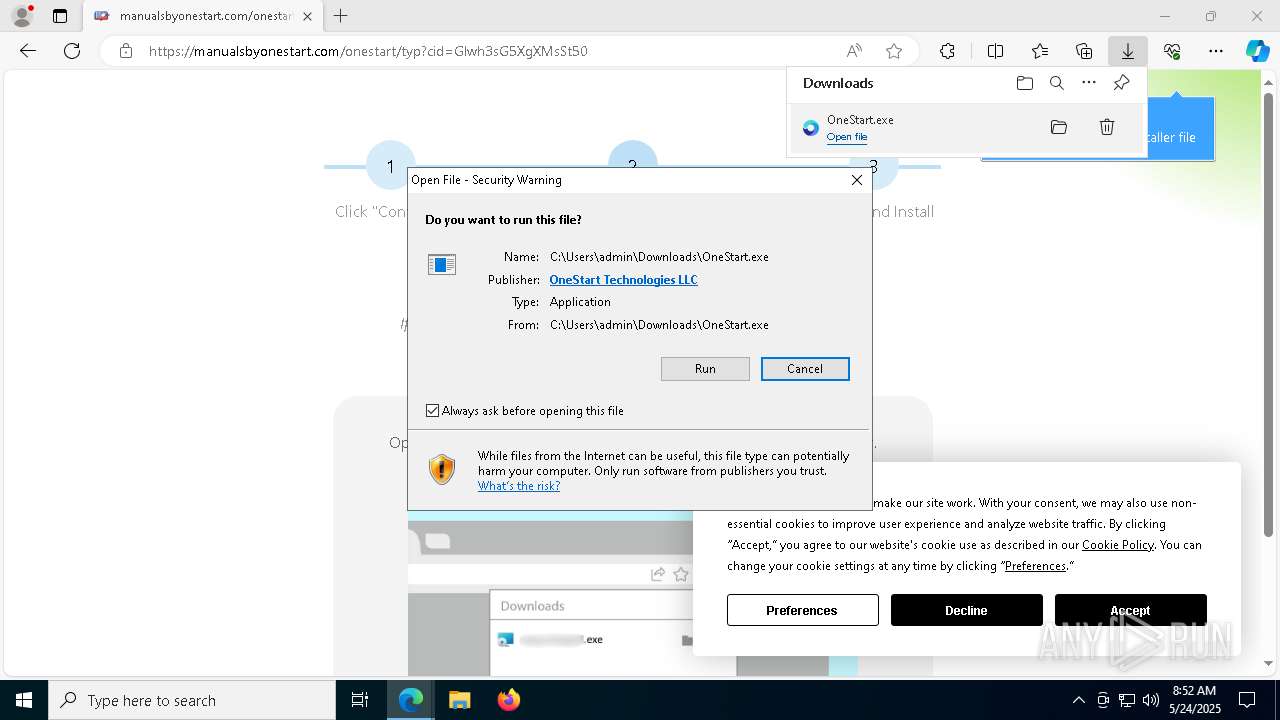View site information lock icon

(x=126, y=51)
